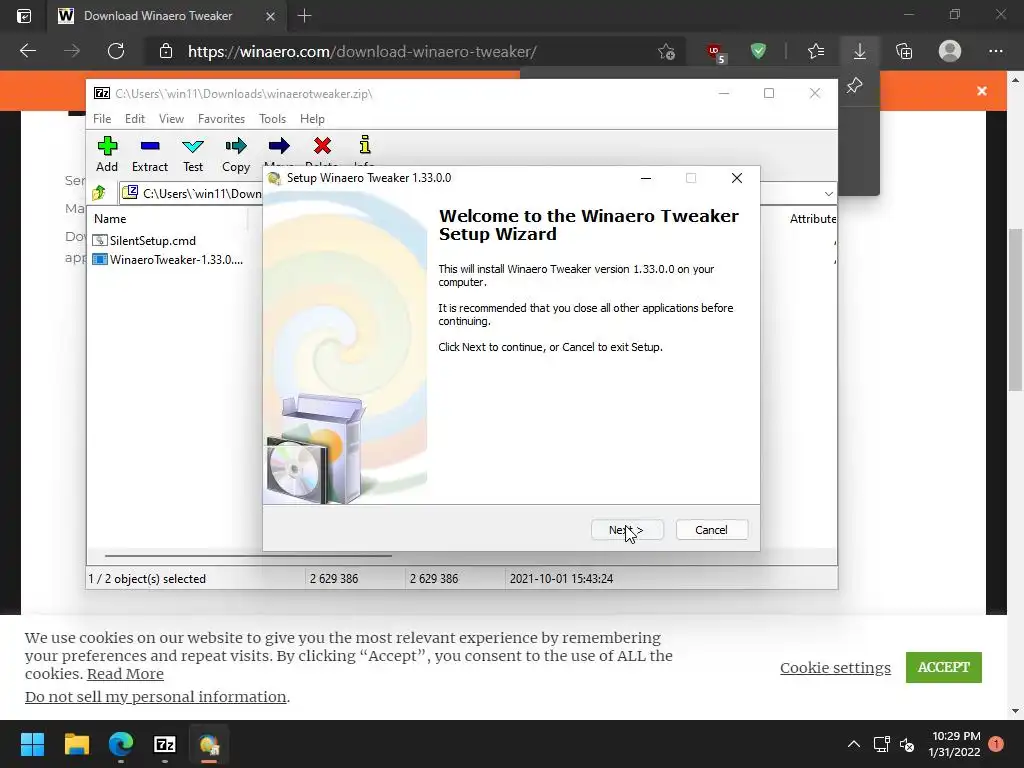
Task: Click the green shield extension icon
Action: (x=758, y=51)
